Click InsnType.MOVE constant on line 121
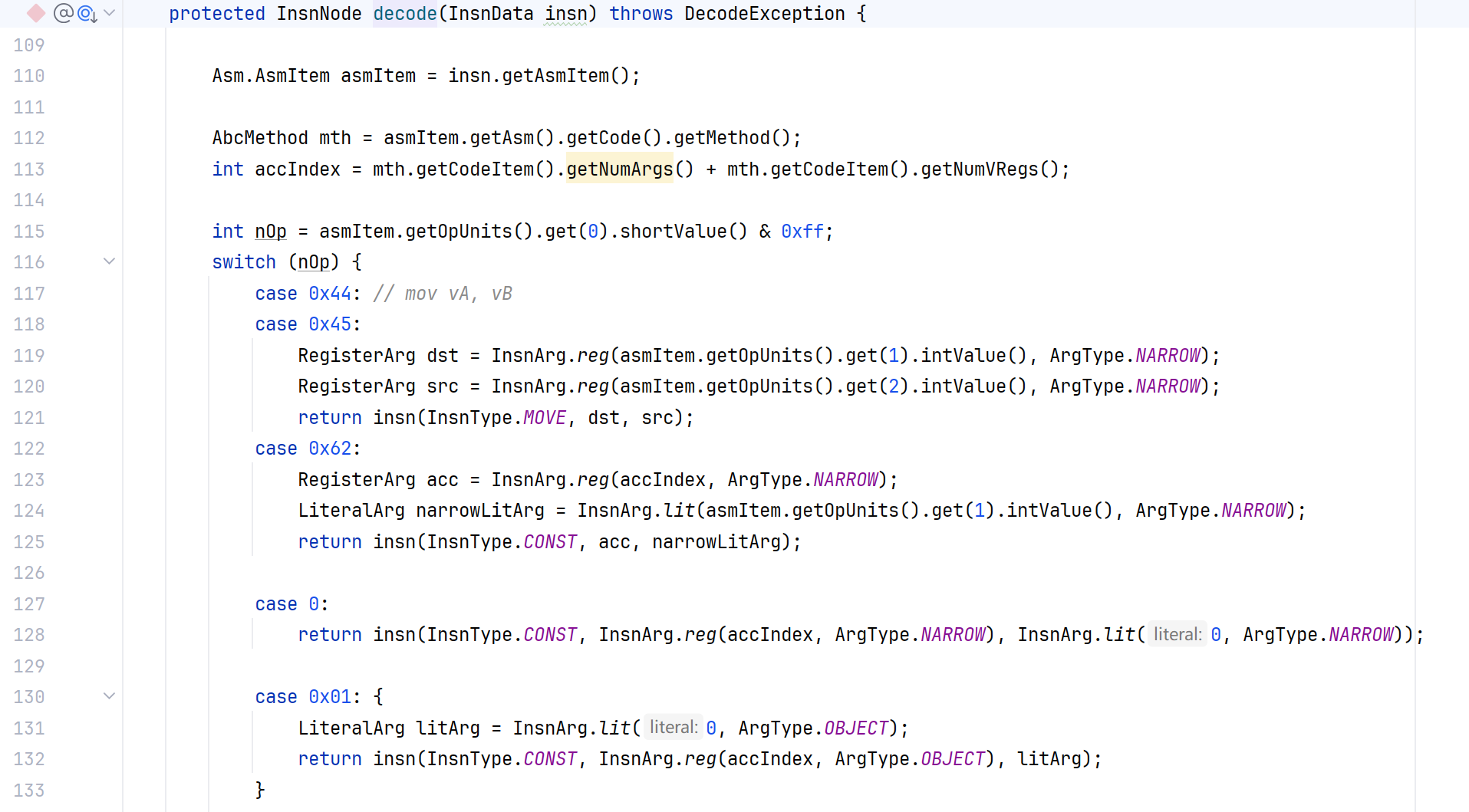 (545, 418)
